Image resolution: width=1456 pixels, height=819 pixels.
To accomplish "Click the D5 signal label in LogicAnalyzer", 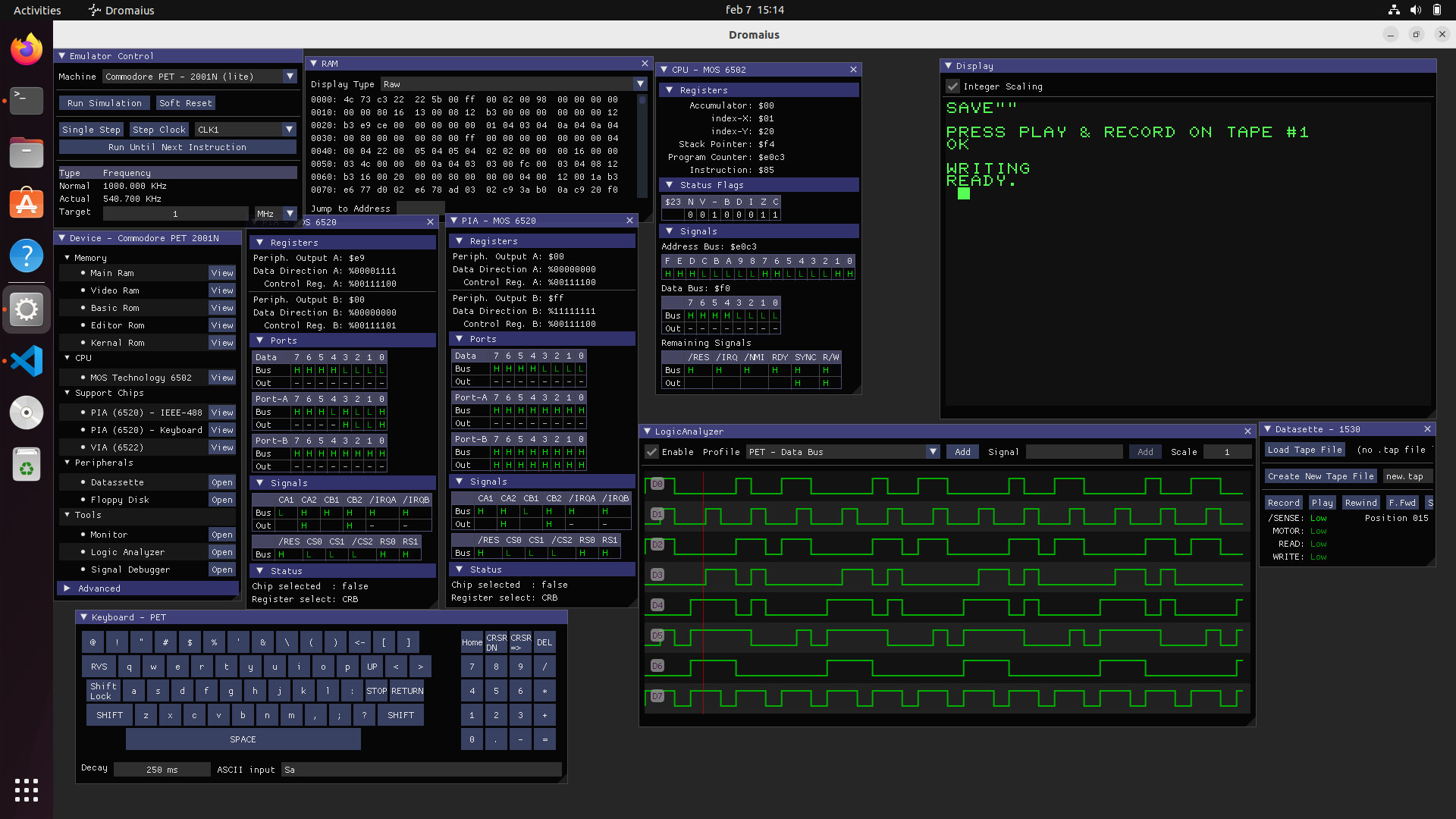I will [x=657, y=635].
